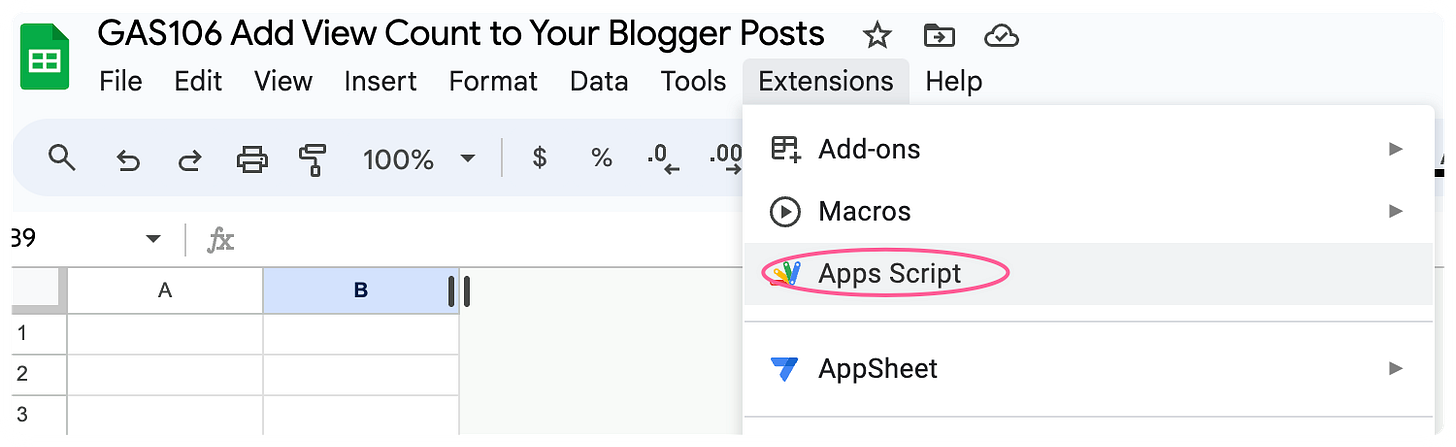
Task: Close the Extensions menu
Action: click(826, 81)
